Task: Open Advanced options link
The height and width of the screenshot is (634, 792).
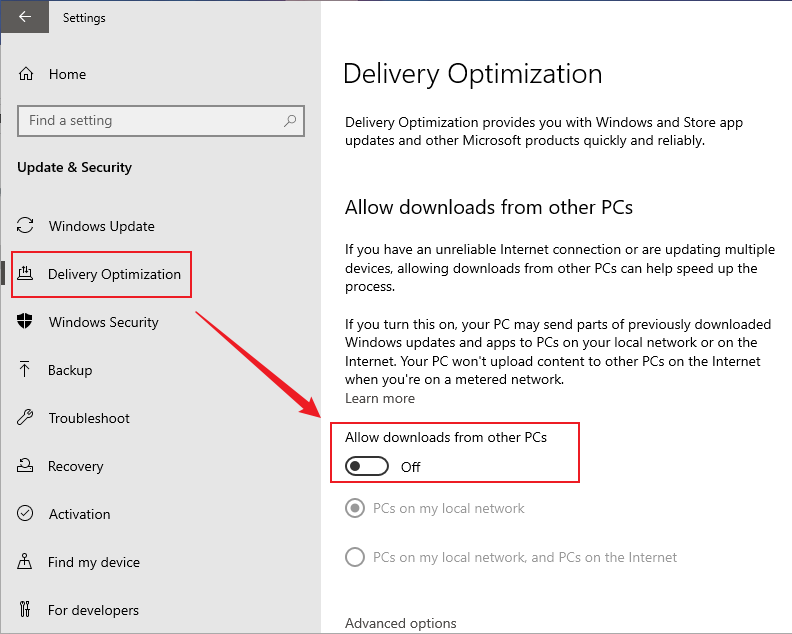Action: pos(400,623)
